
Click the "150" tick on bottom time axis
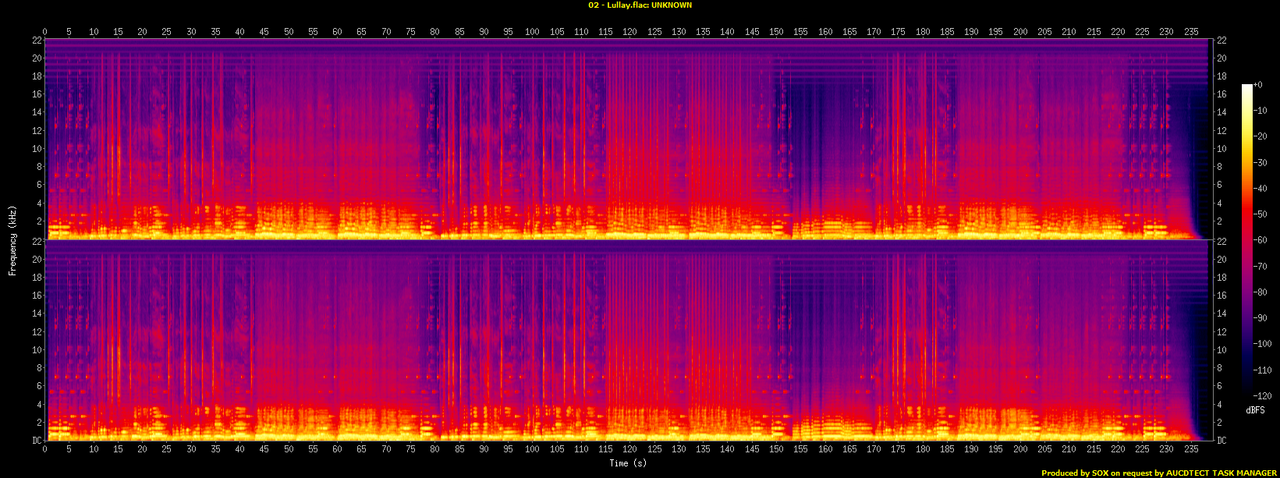[777, 451]
